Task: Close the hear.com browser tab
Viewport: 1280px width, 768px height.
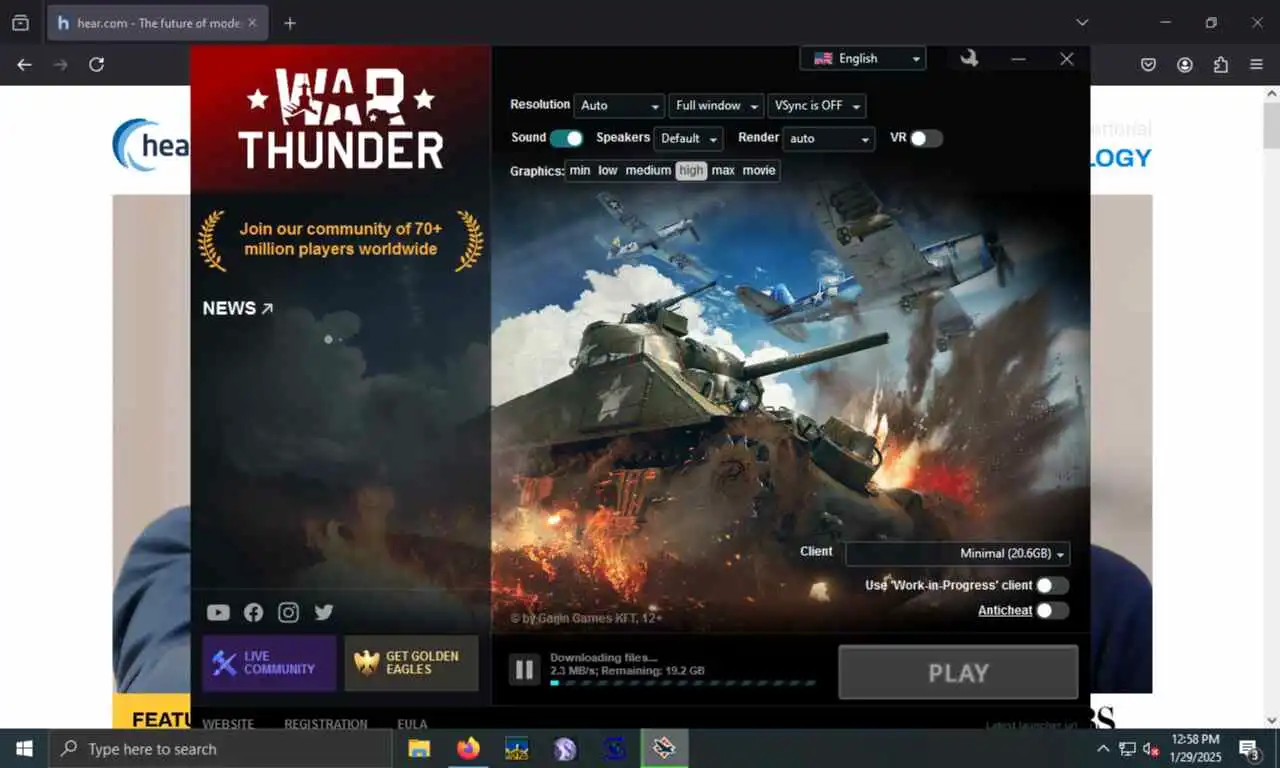Action: pos(252,23)
